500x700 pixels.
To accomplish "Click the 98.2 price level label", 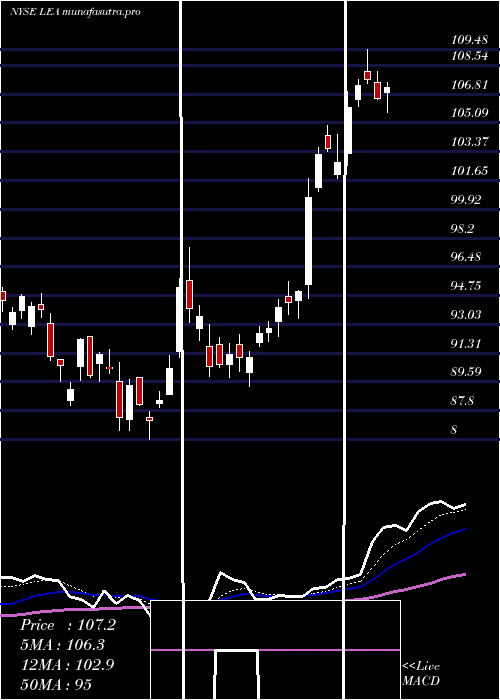I will (x=463, y=229).
